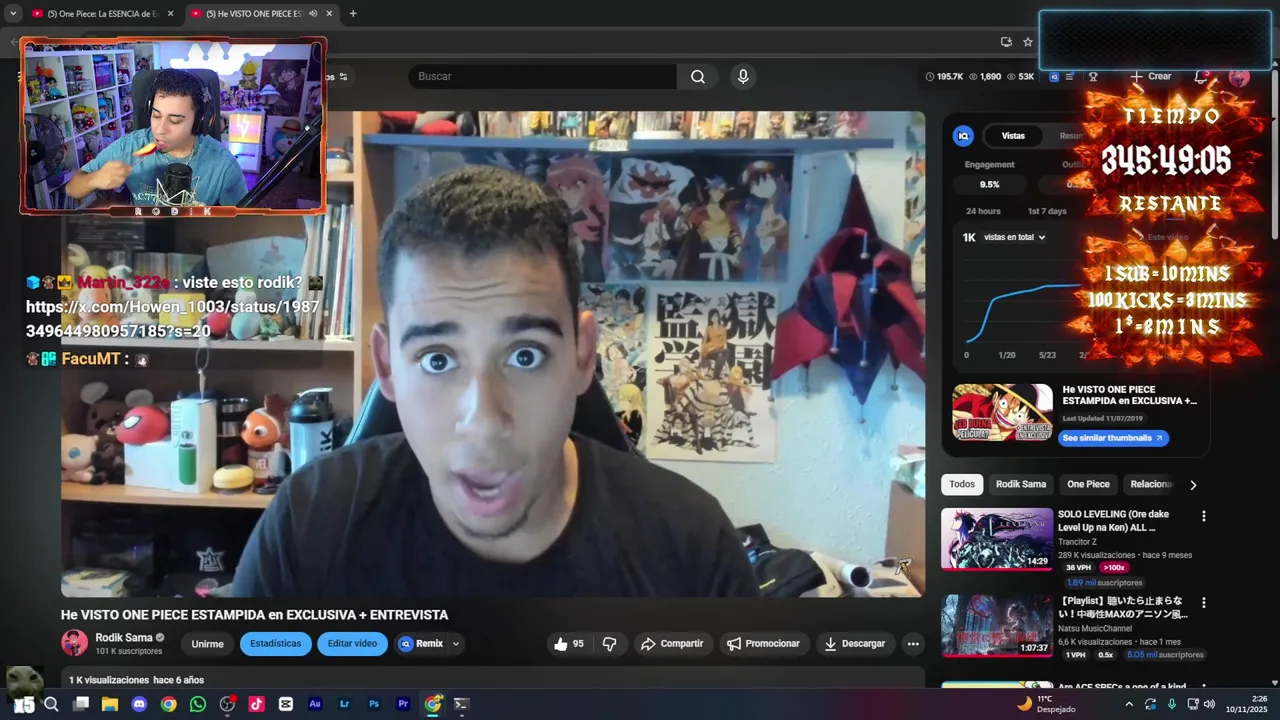Click the 1st 7 days stats label
The image size is (1280, 720).
click(1047, 211)
